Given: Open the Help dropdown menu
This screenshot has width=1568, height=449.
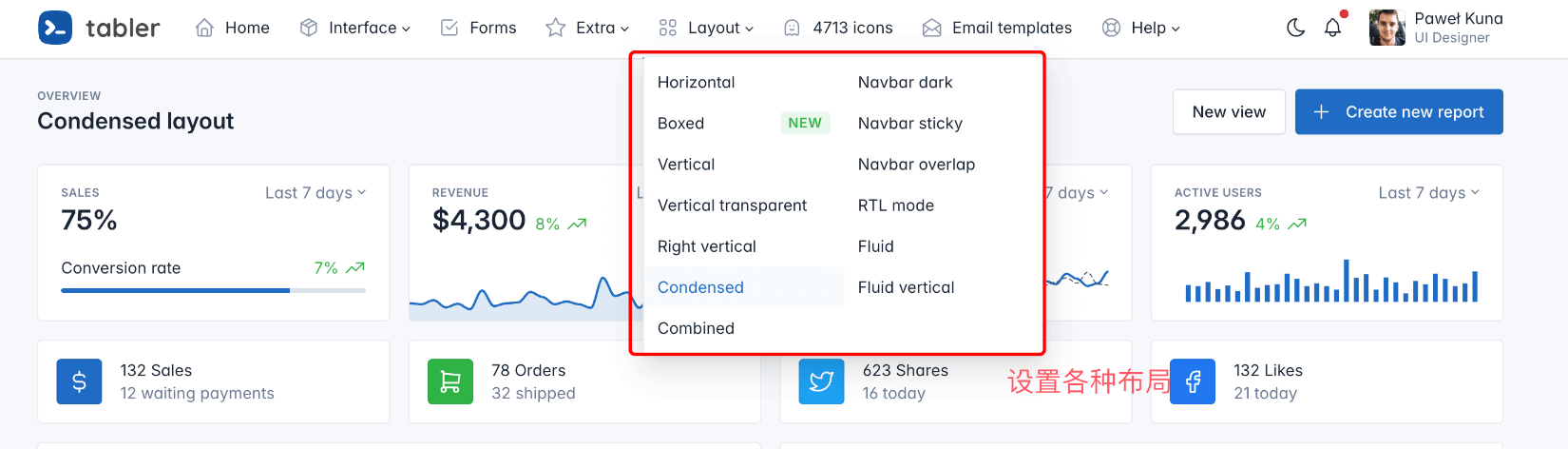Looking at the screenshot, I should click(x=1140, y=28).
